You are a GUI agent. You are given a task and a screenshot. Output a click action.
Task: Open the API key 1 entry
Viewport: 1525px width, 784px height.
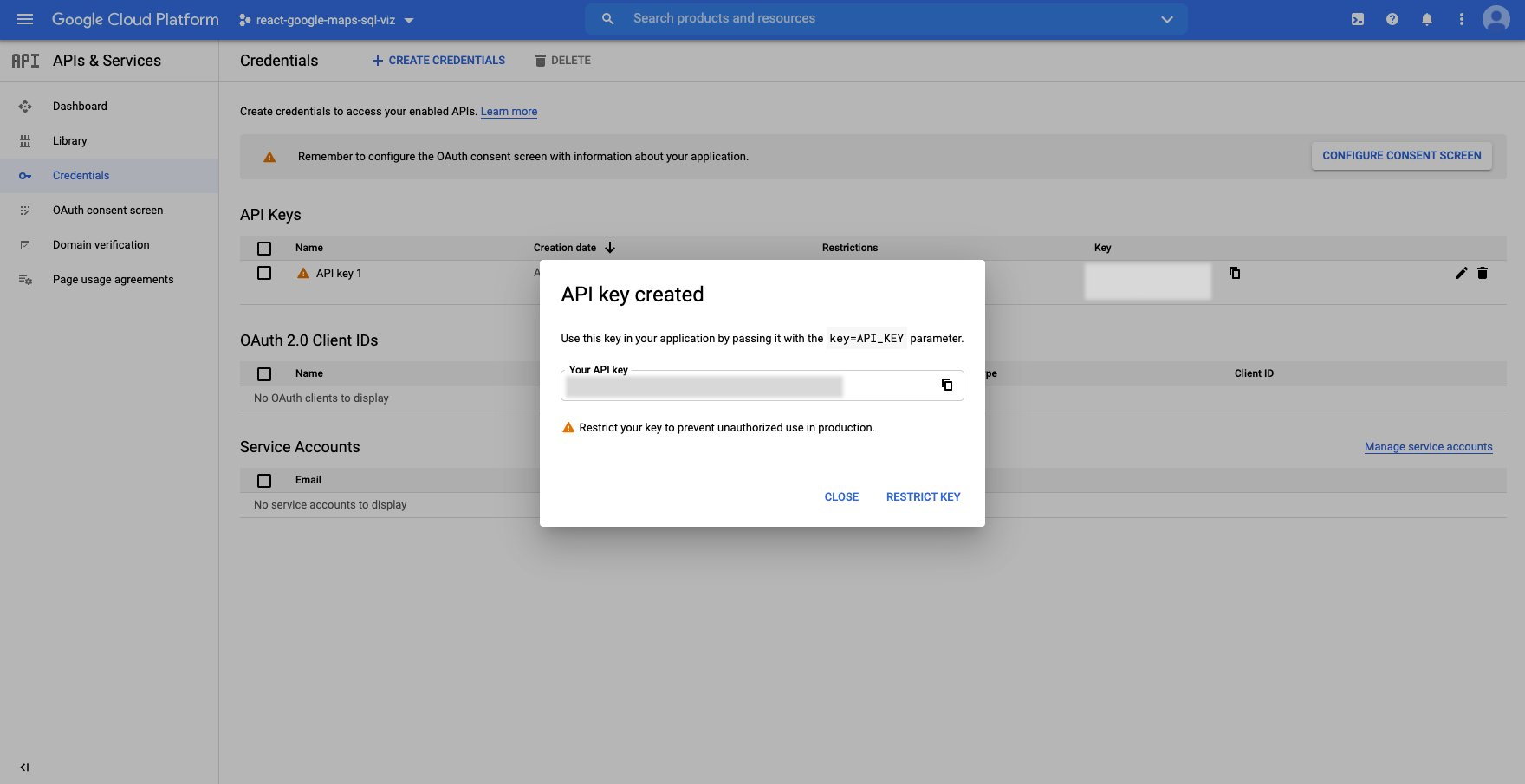[x=339, y=274]
